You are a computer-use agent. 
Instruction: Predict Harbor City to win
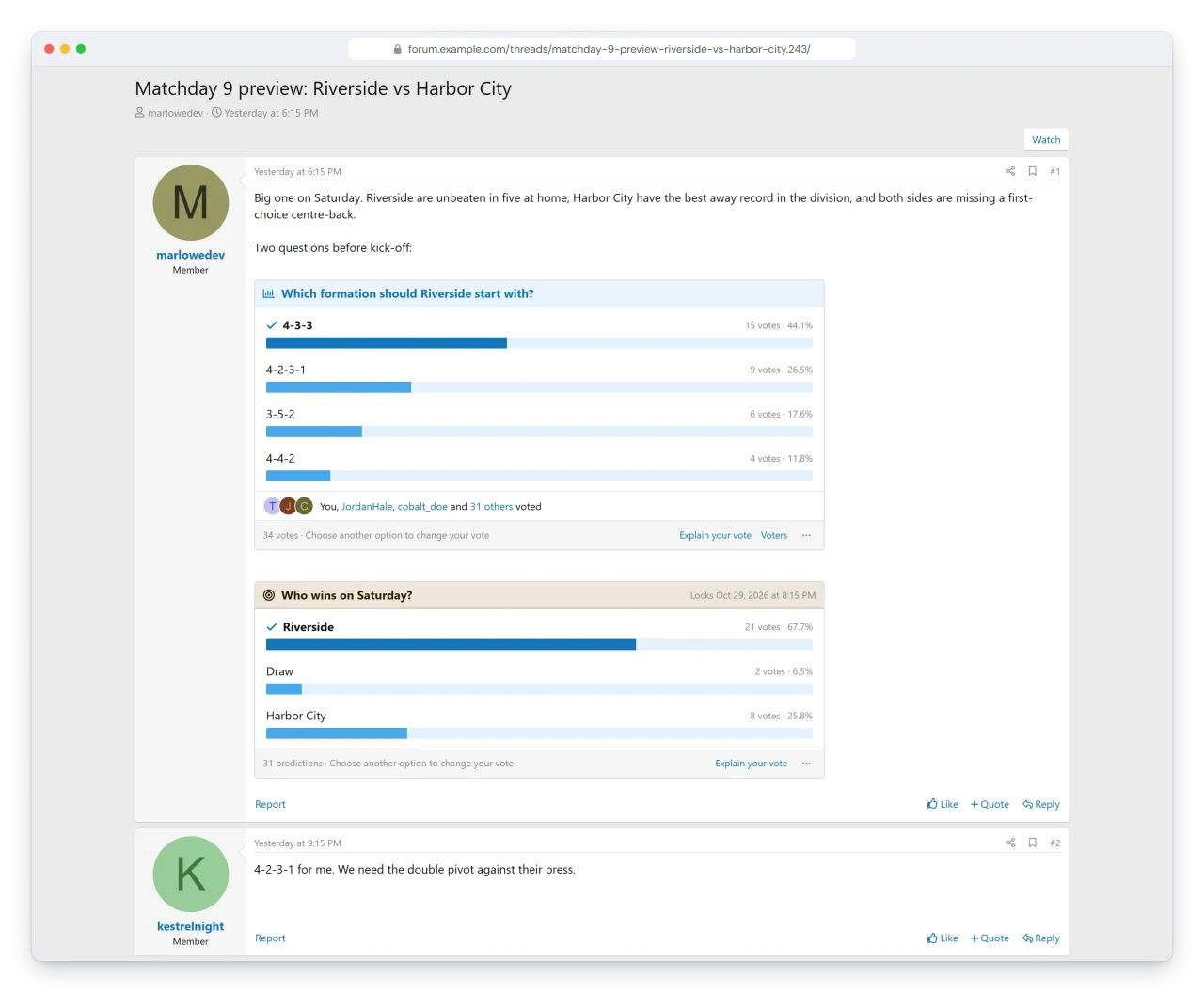point(539,724)
